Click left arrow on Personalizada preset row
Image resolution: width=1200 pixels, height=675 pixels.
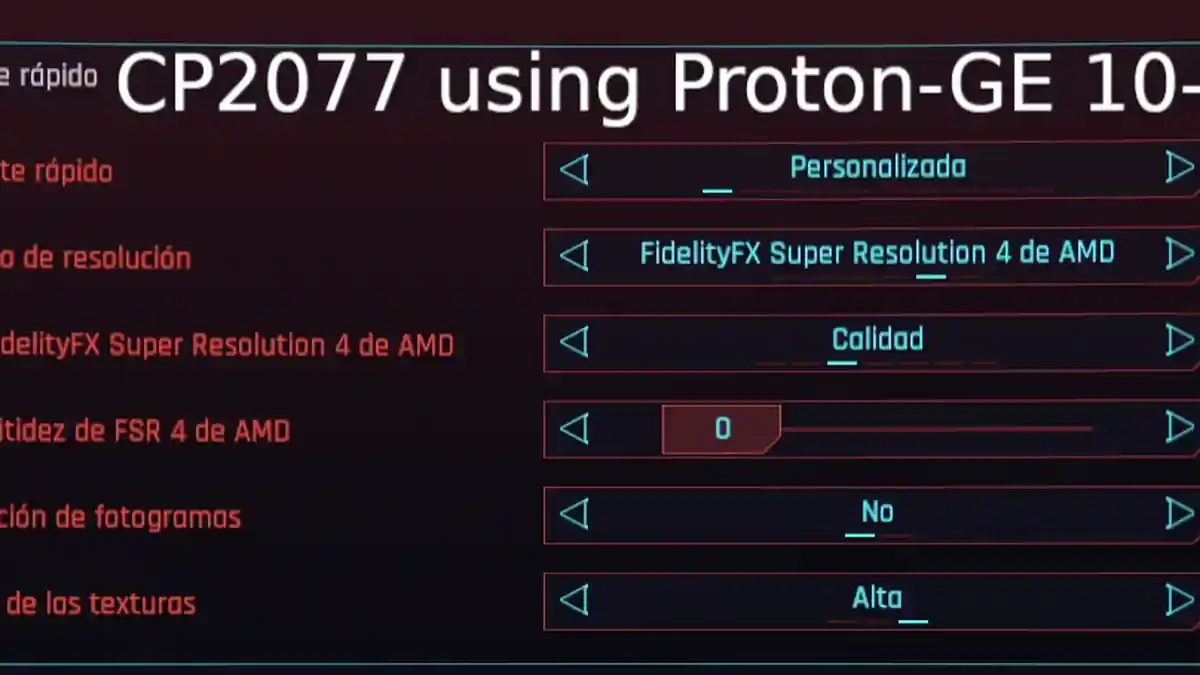[574, 170]
